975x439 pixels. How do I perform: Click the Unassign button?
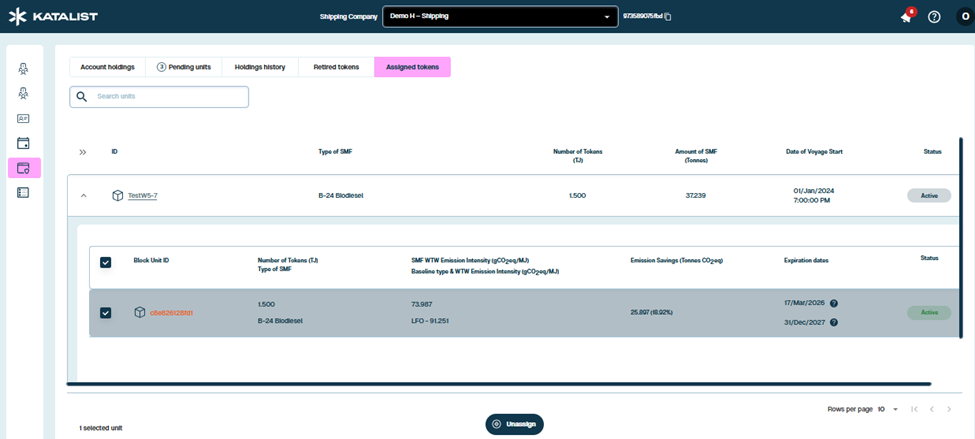514,424
